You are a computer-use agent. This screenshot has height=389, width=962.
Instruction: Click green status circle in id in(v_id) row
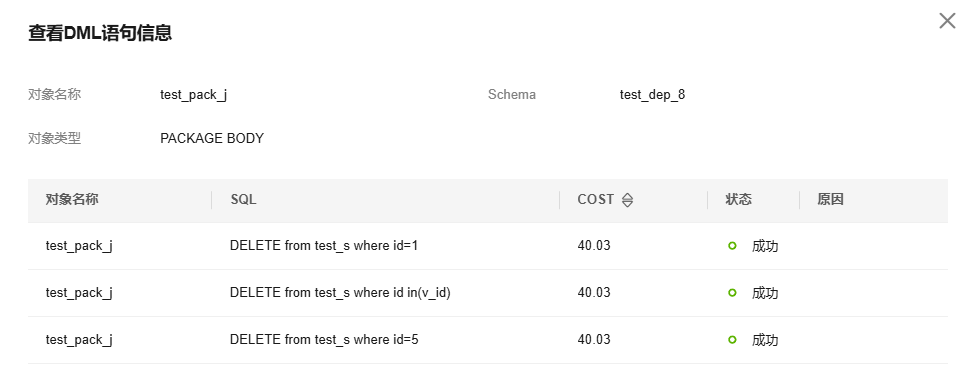pos(732,293)
